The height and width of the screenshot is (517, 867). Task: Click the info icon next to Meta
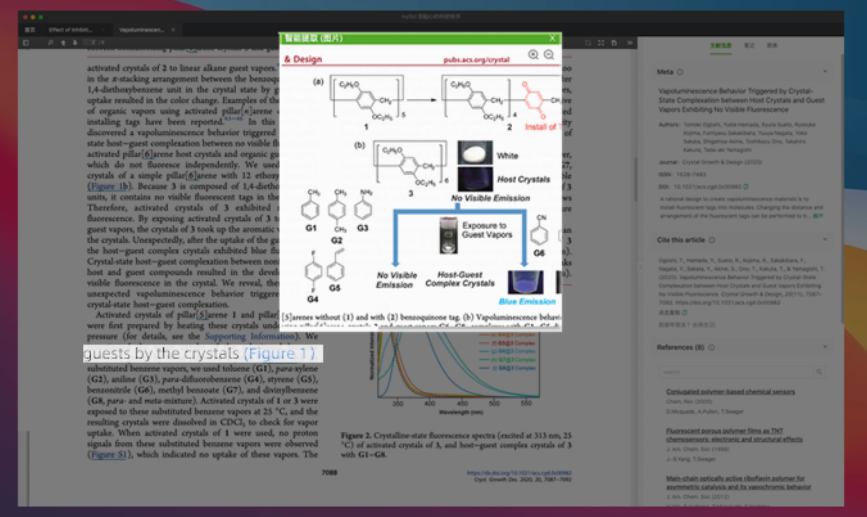click(x=680, y=72)
